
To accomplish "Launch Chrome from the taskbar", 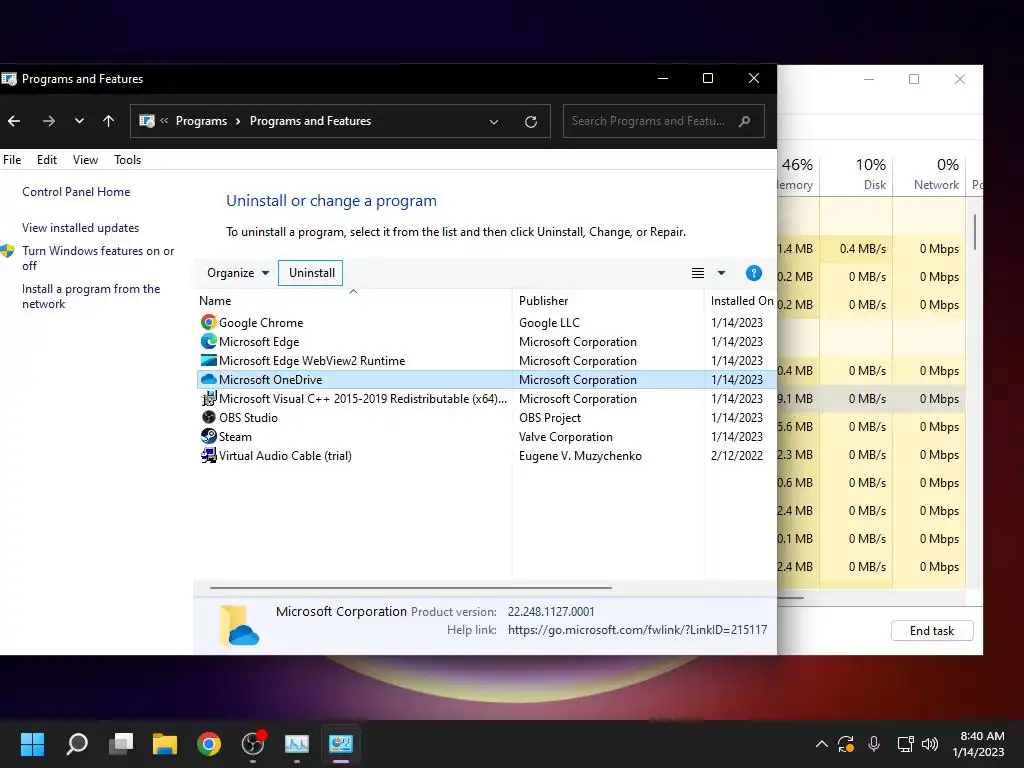I will click(209, 744).
